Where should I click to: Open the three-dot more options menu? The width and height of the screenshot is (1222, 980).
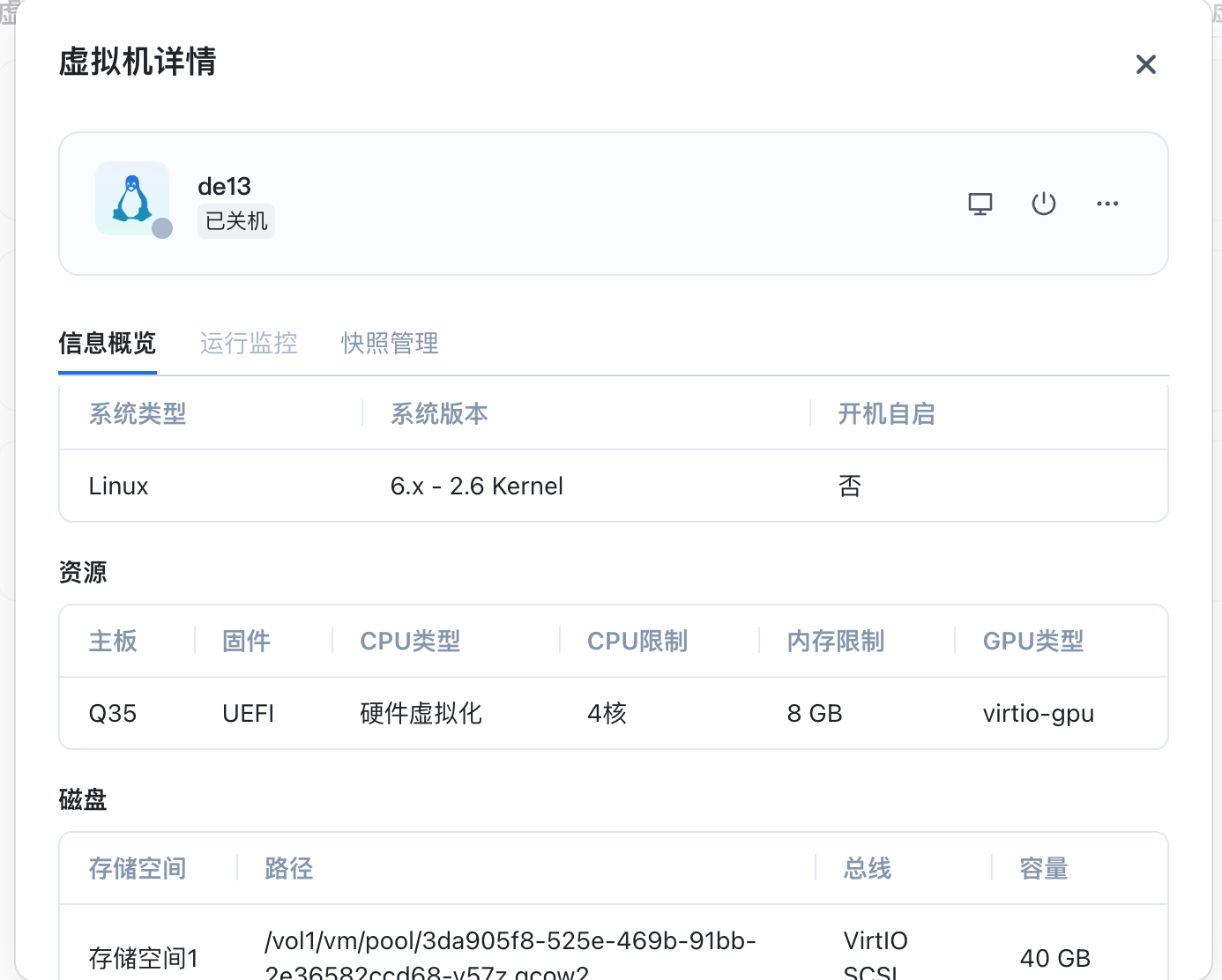1107,204
